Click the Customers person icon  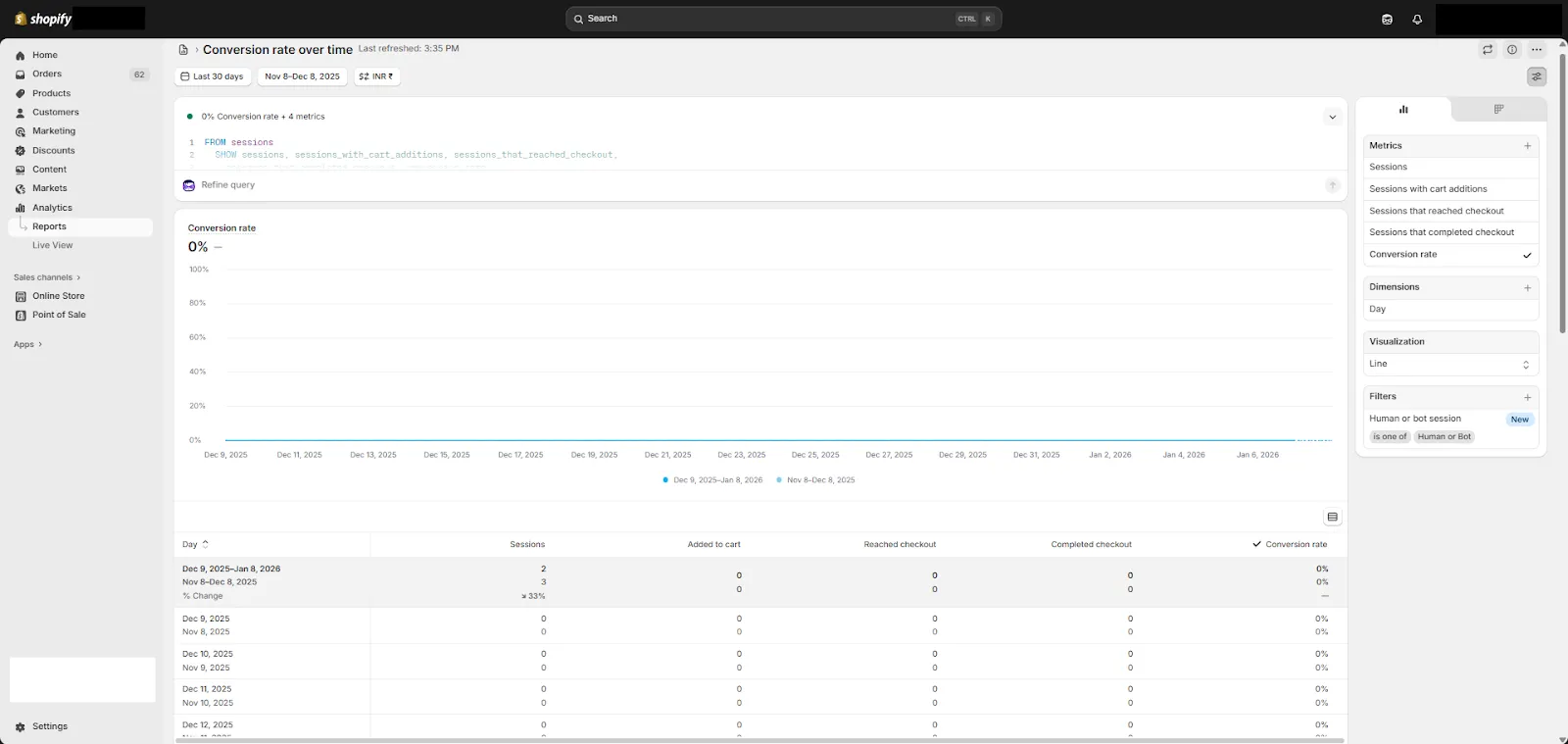click(x=20, y=113)
